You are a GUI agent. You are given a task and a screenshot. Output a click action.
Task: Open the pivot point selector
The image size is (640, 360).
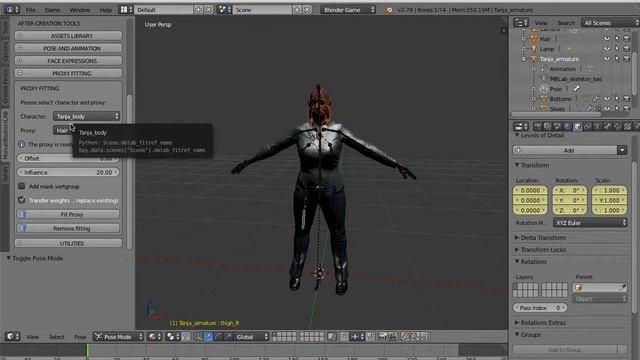[173, 336]
